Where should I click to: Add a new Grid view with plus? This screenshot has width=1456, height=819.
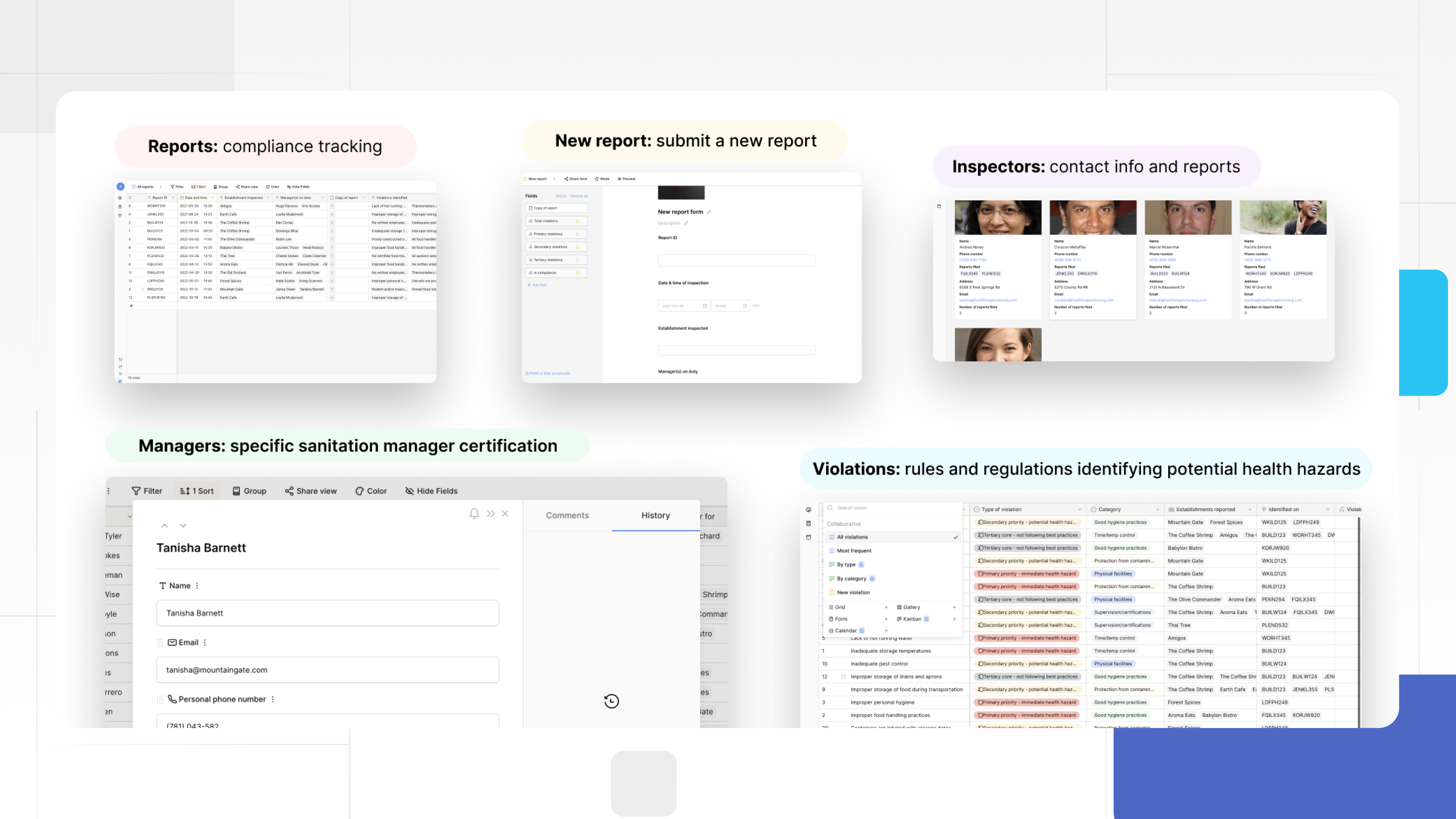[x=886, y=608]
